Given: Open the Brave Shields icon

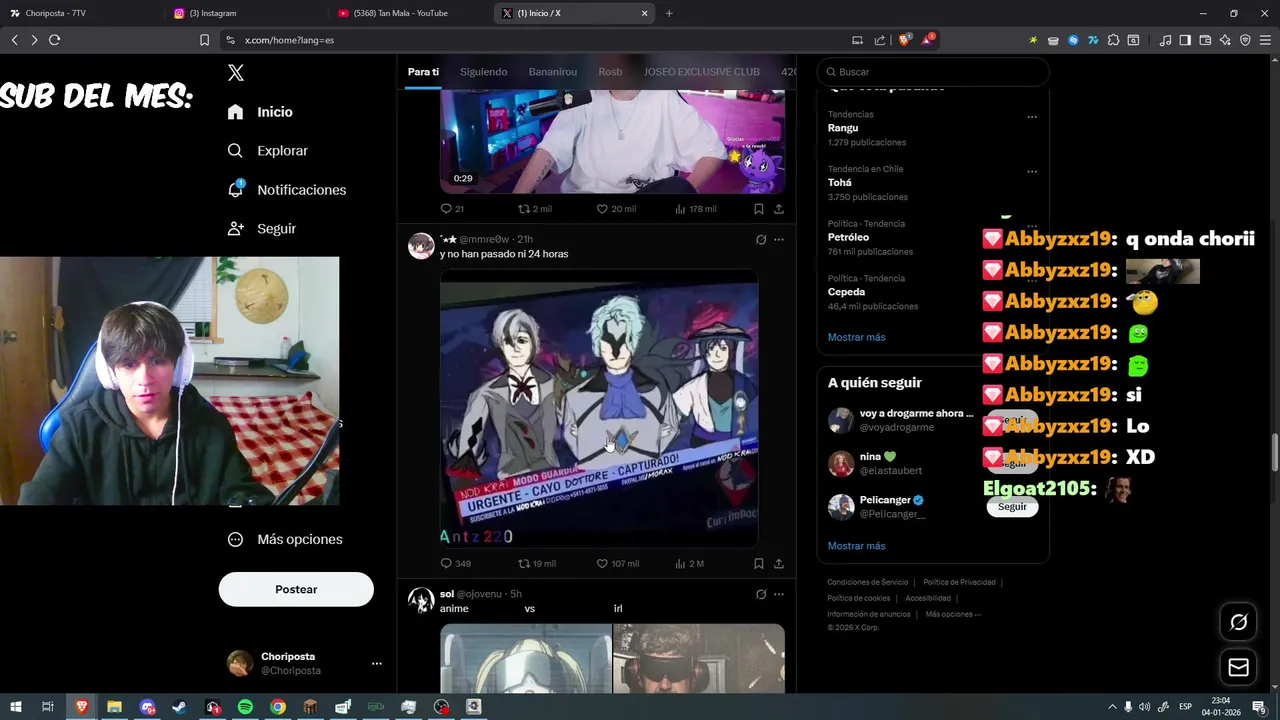Looking at the screenshot, I should click(x=904, y=40).
